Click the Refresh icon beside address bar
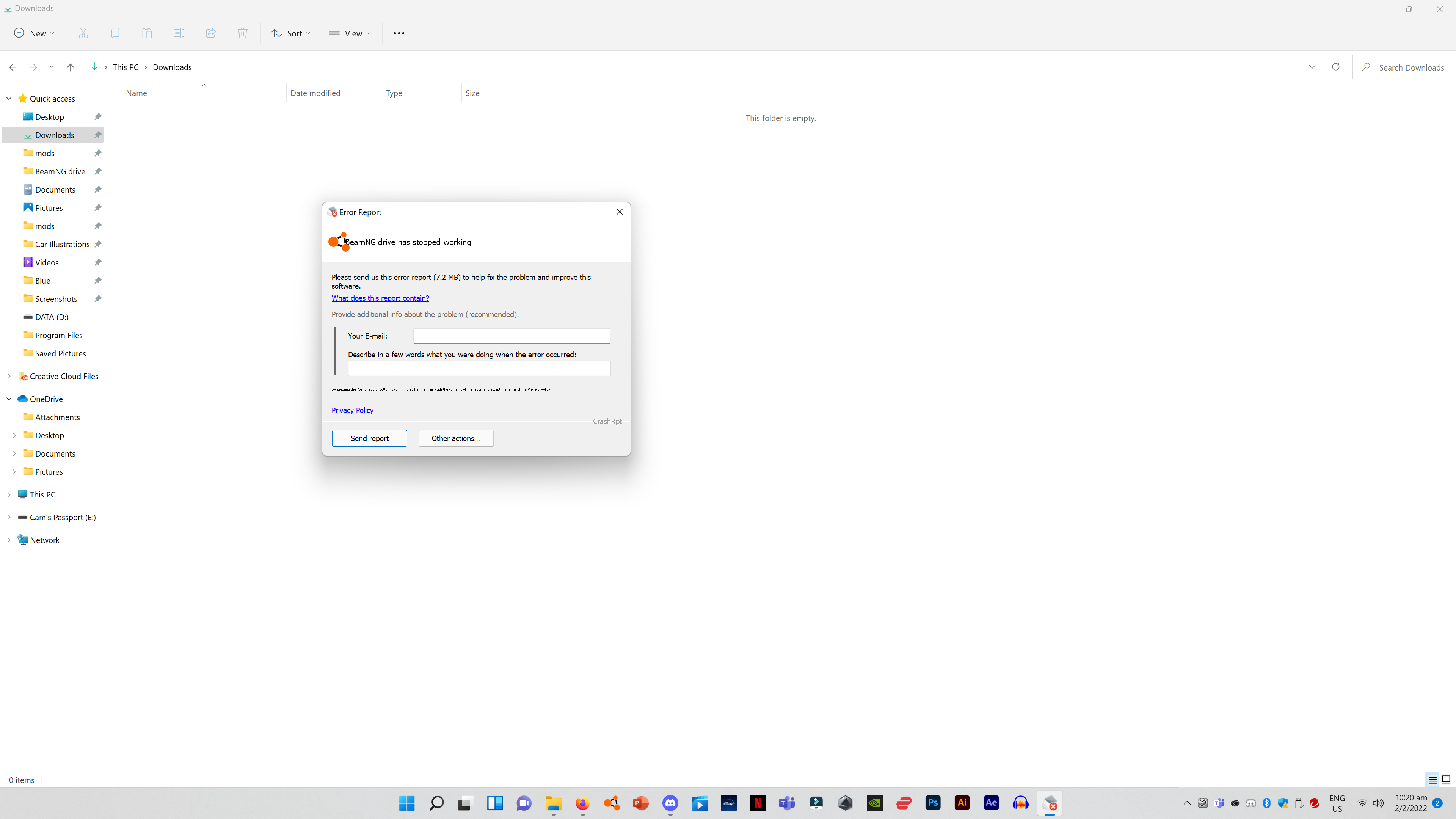Image resolution: width=1456 pixels, height=819 pixels. click(1335, 67)
